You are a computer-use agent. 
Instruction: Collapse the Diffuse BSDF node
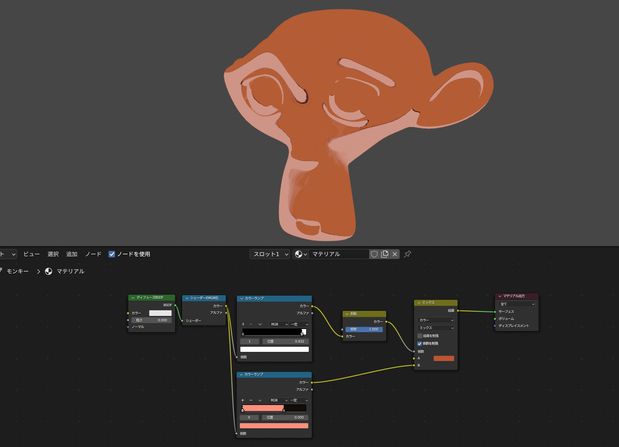click(133, 298)
